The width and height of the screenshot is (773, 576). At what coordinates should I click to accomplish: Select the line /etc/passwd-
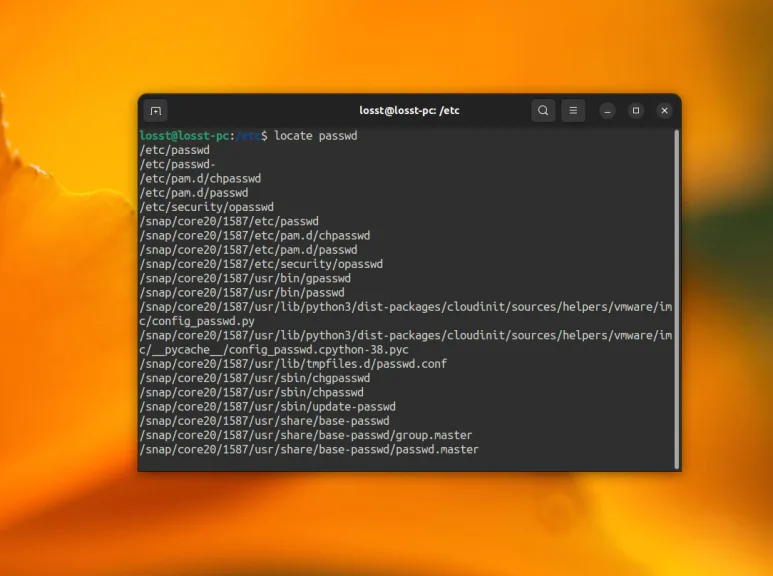(x=177, y=164)
